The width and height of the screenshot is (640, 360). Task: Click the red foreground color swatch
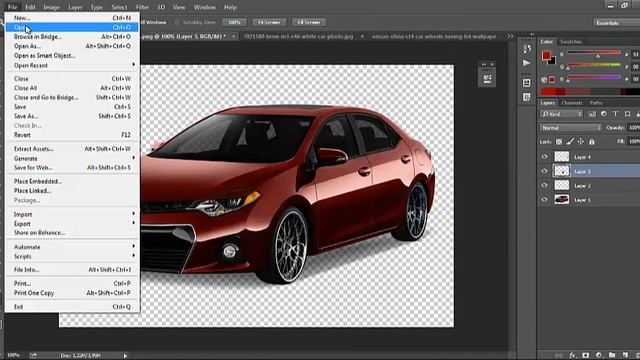546,55
